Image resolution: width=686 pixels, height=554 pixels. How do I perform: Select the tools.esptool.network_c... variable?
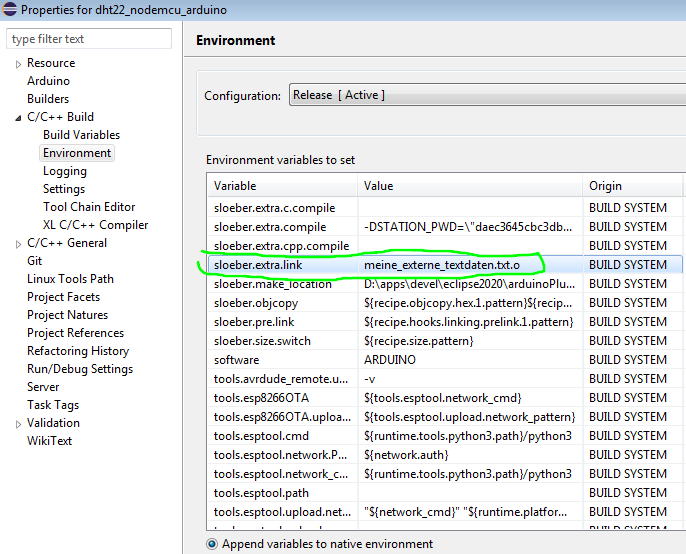coord(280,474)
